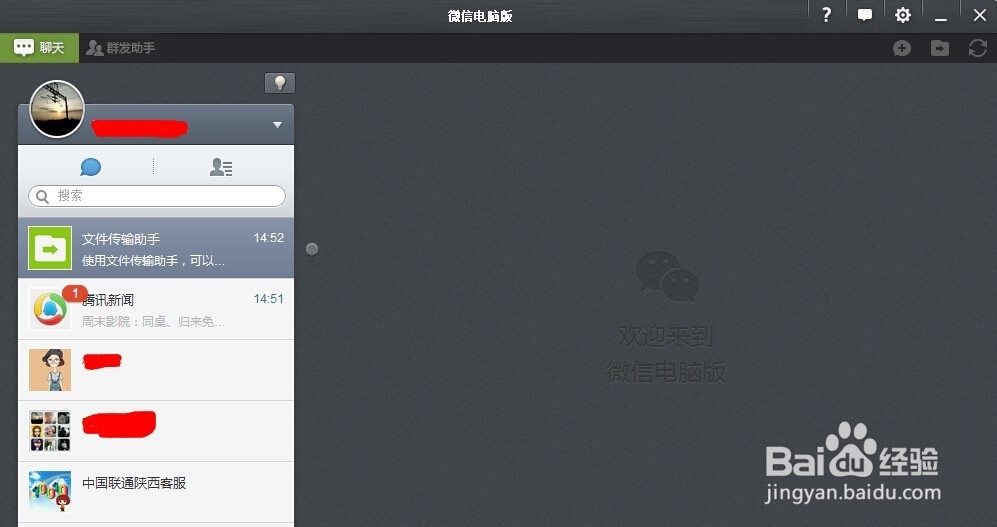The width and height of the screenshot is (997, 527).
Task: Click the file transfer folder arrow icon
Action: coord(940,48)
